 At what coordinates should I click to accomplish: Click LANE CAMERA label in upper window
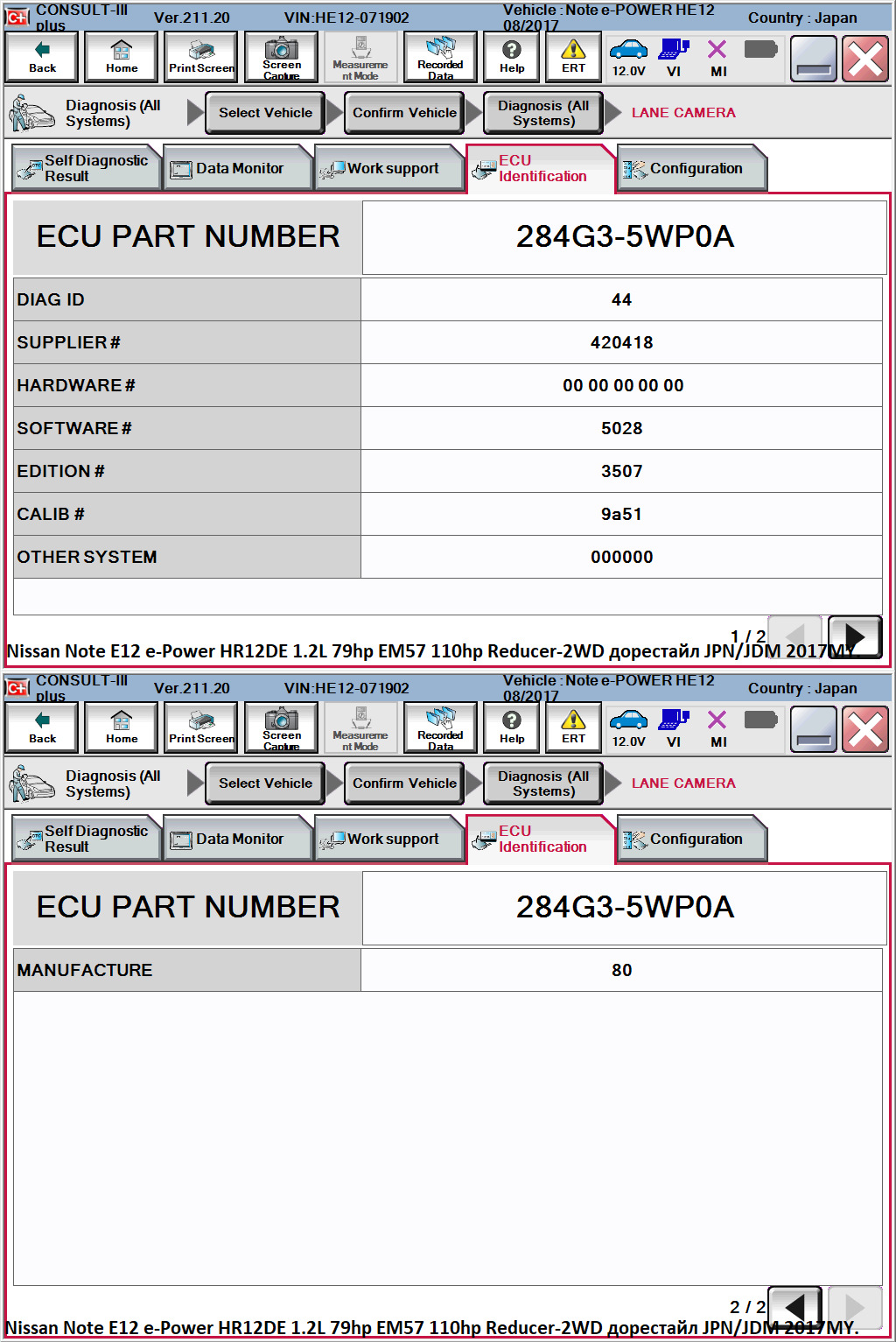[x=683, y=113]
